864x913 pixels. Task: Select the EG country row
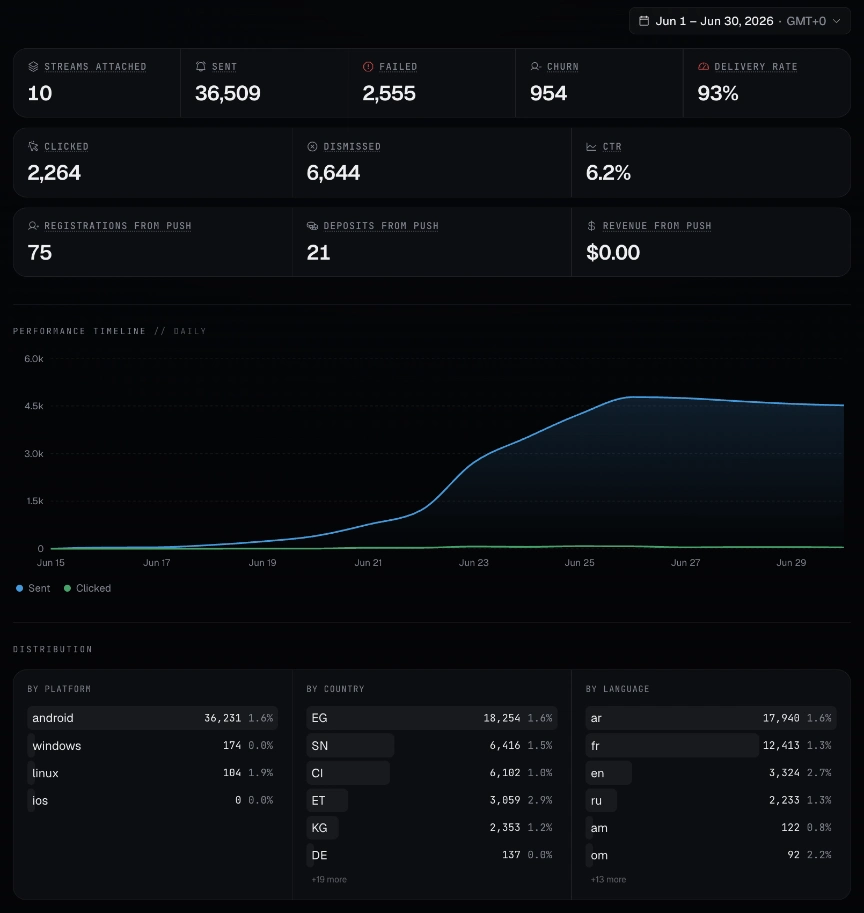pyautogui.click(x=431, y=718)
